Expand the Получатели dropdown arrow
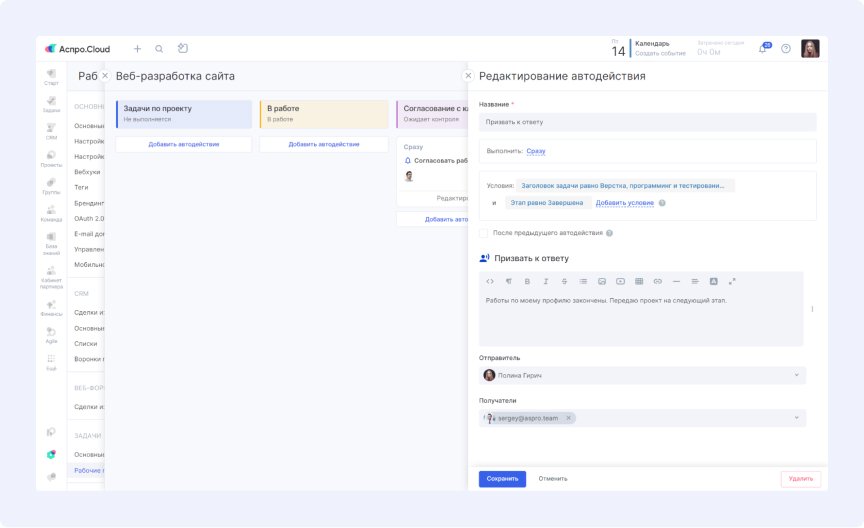The height and width of the screenshot is (528, 864). coord(796,418)
